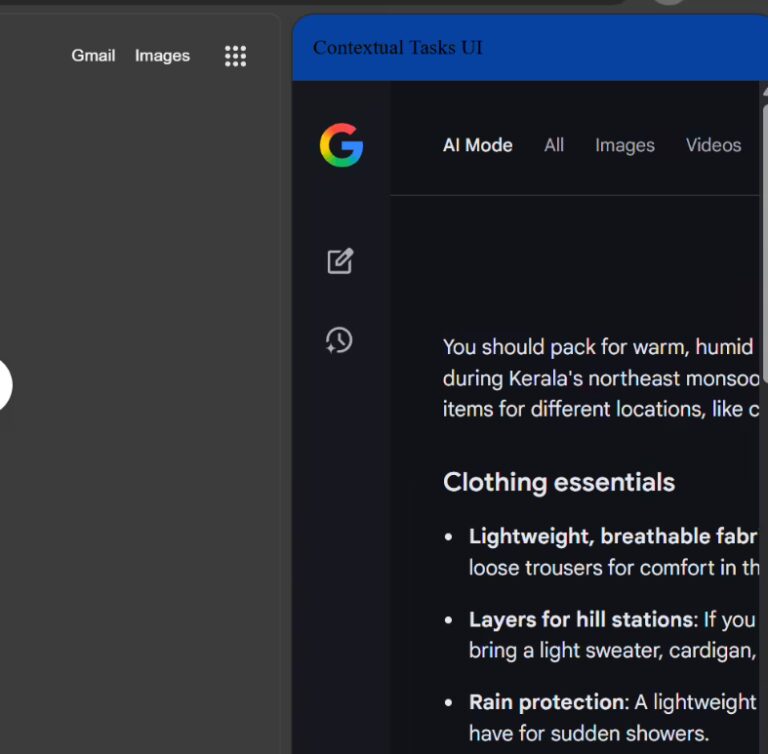This screenshot has width=768, height=754.
Task: Open the Google apps grid launcher
Action: coord(235,56)
